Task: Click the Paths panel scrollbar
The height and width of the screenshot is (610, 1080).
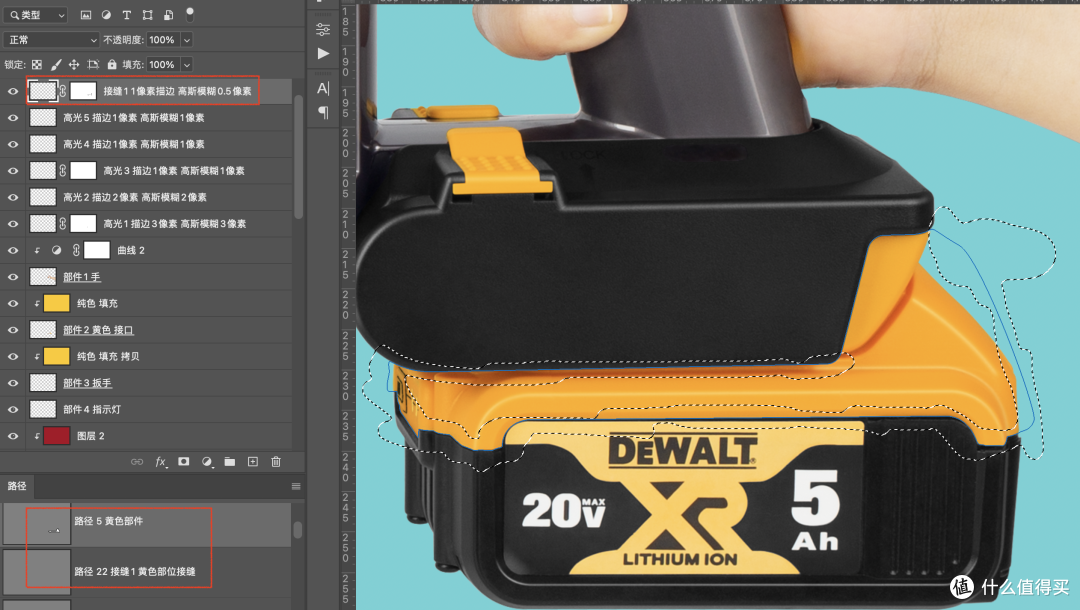Action: point(298,530)
